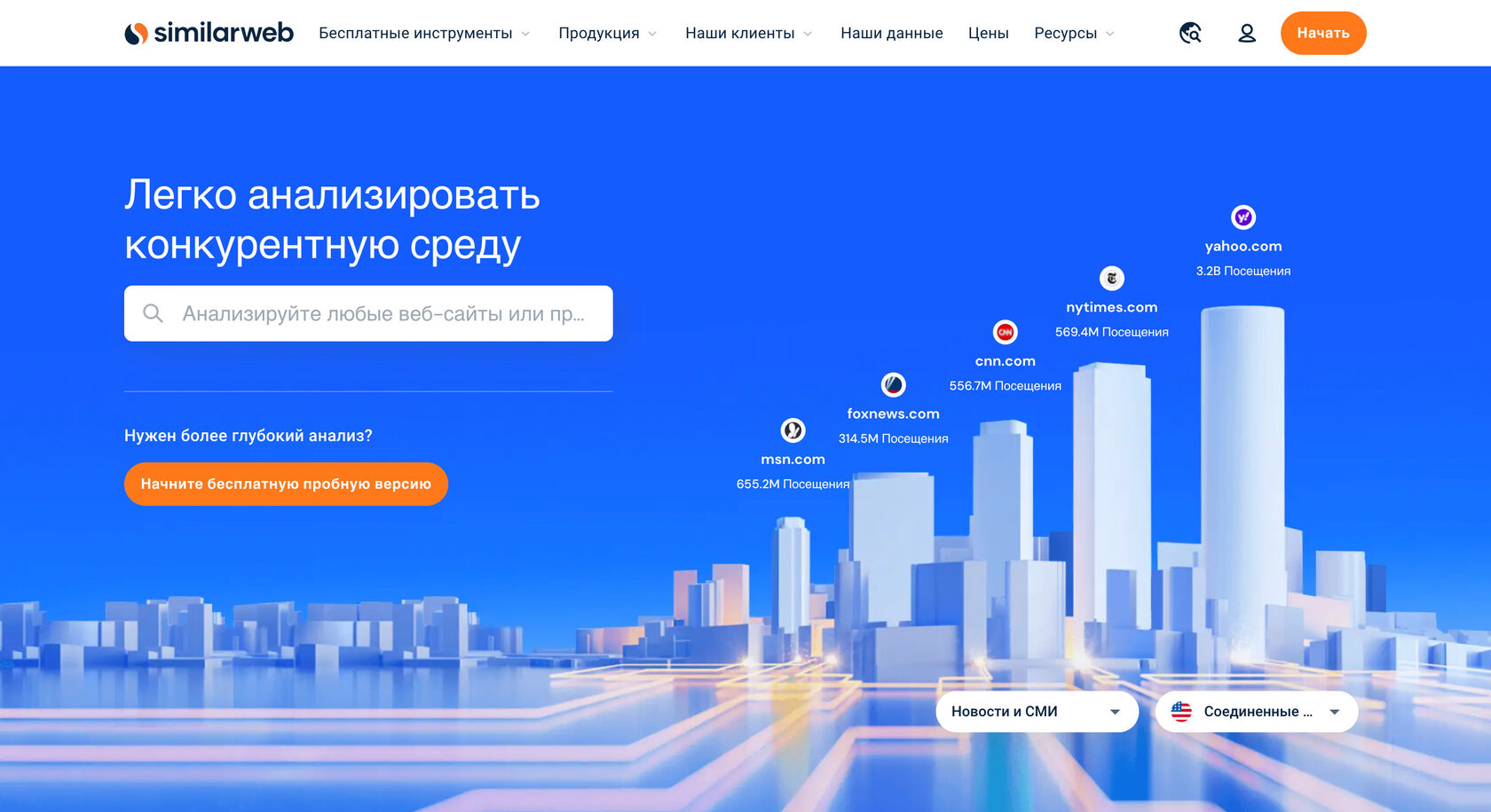Click the yahoo.com site icon

tap(1243, 217)
